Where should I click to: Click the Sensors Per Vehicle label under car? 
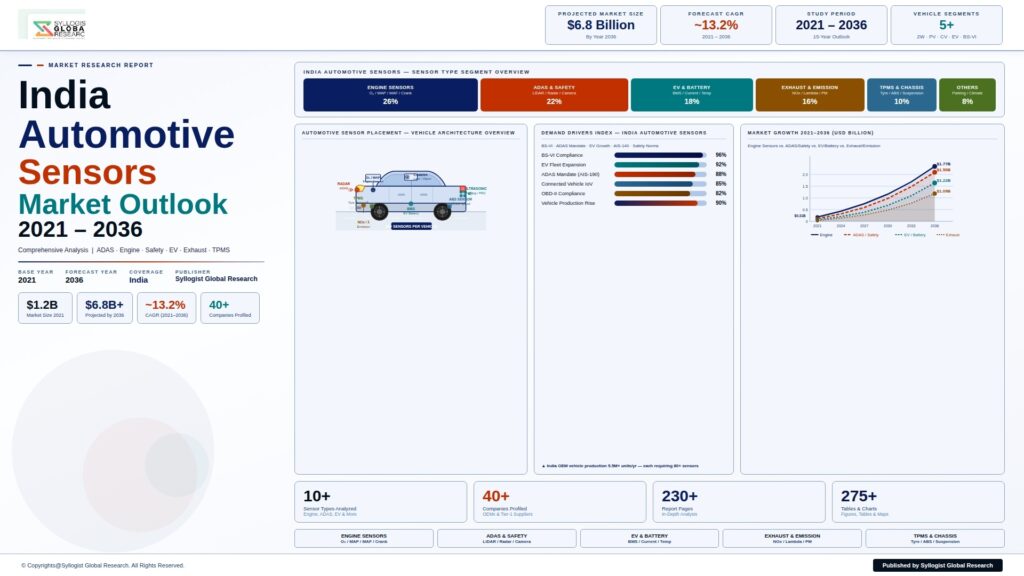point(411,227)
